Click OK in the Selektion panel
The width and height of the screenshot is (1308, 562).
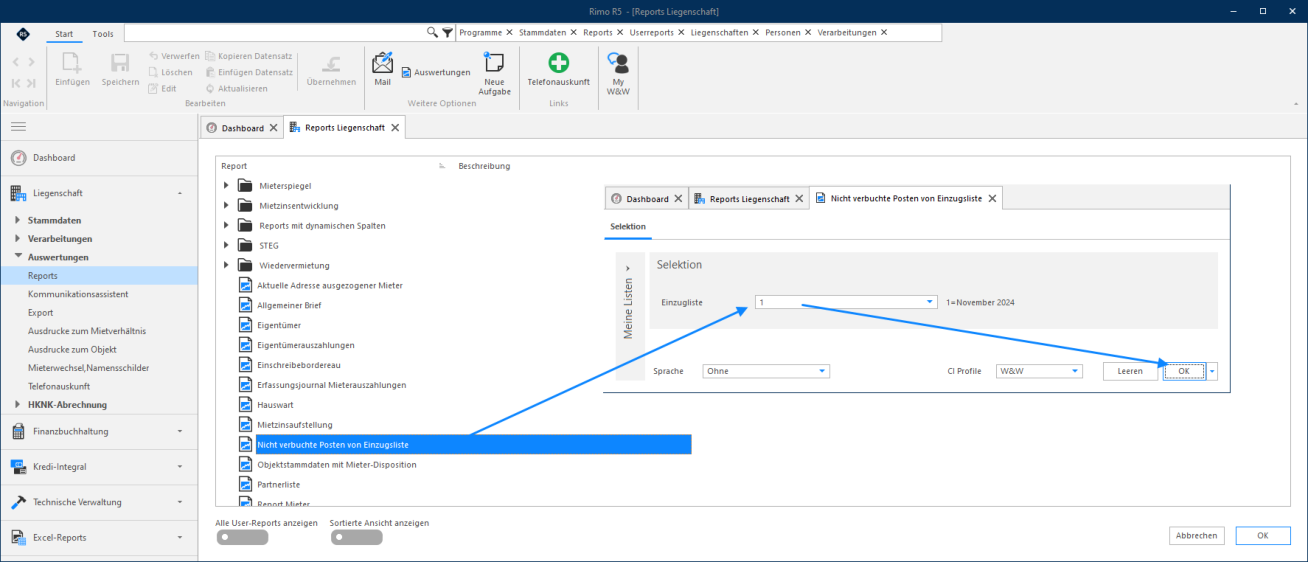(1184, 371)
